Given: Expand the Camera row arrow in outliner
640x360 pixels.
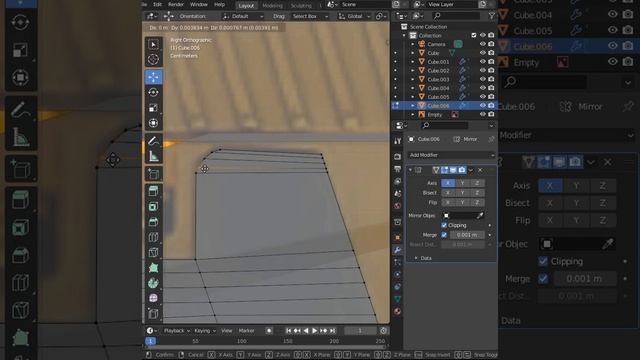Looking at the screenshot, I should (413, 44).
